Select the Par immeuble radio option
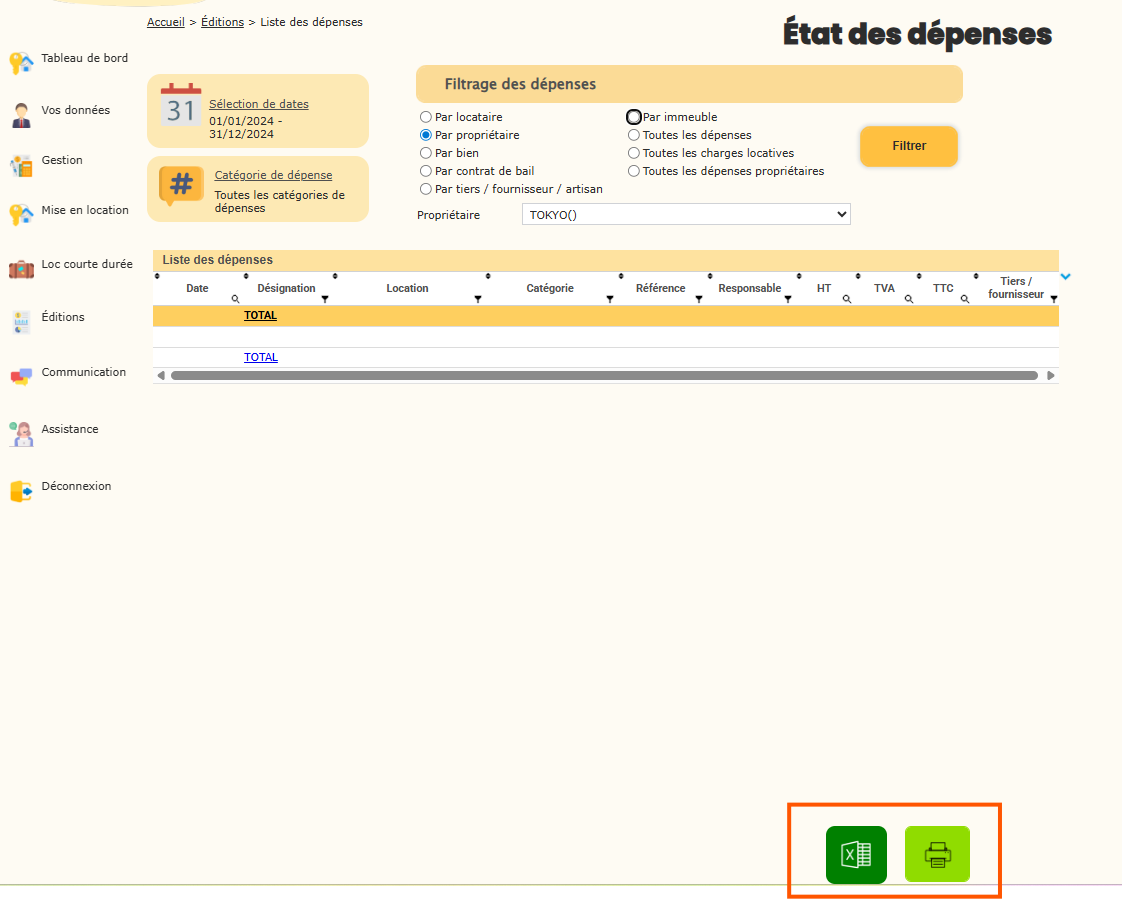 tap(634, 117)
